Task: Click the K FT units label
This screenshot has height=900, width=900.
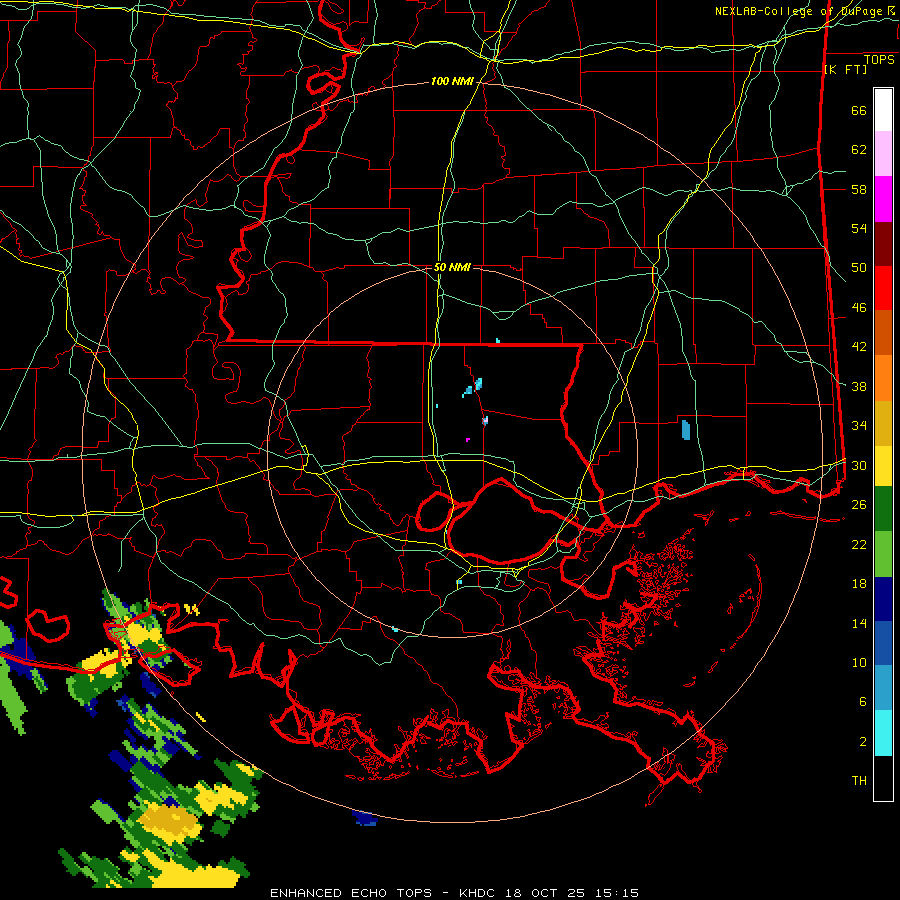Action: pyautogui.click(x=845, y=69)
